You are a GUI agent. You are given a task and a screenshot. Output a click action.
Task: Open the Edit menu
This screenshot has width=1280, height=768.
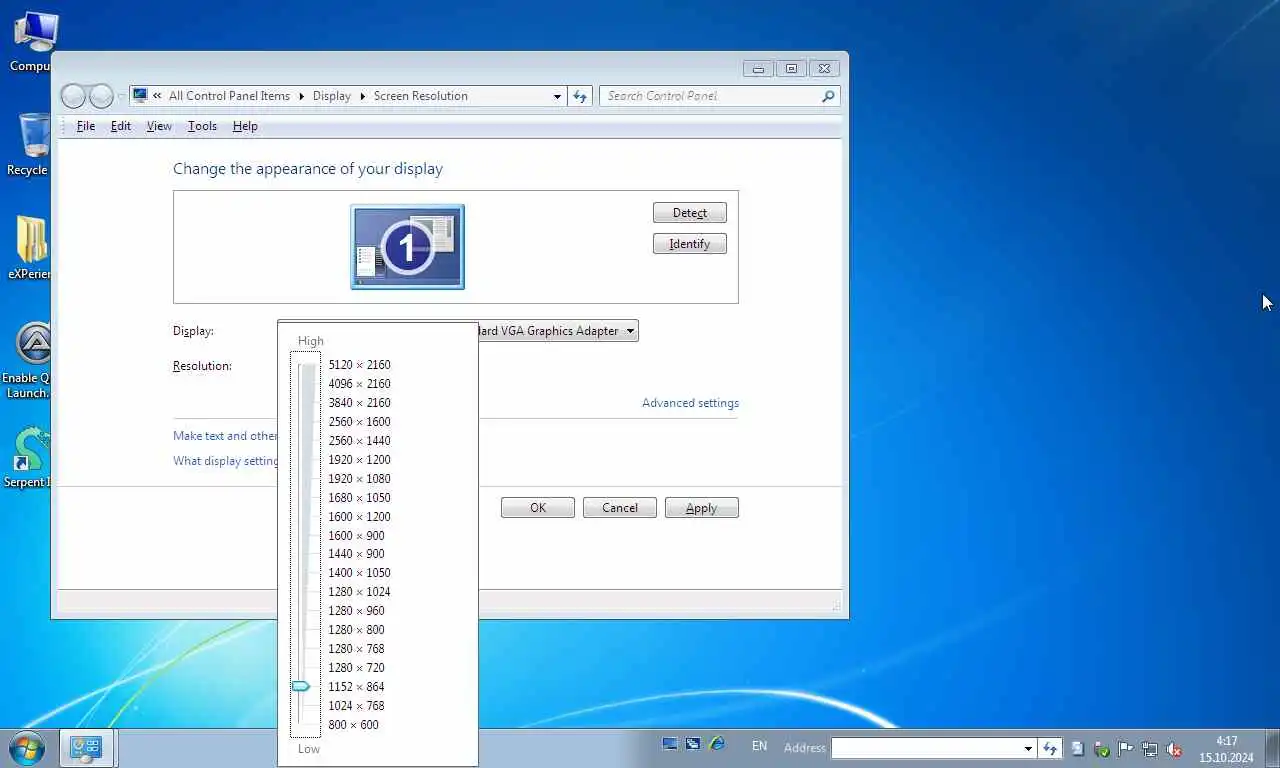point(121,126)
